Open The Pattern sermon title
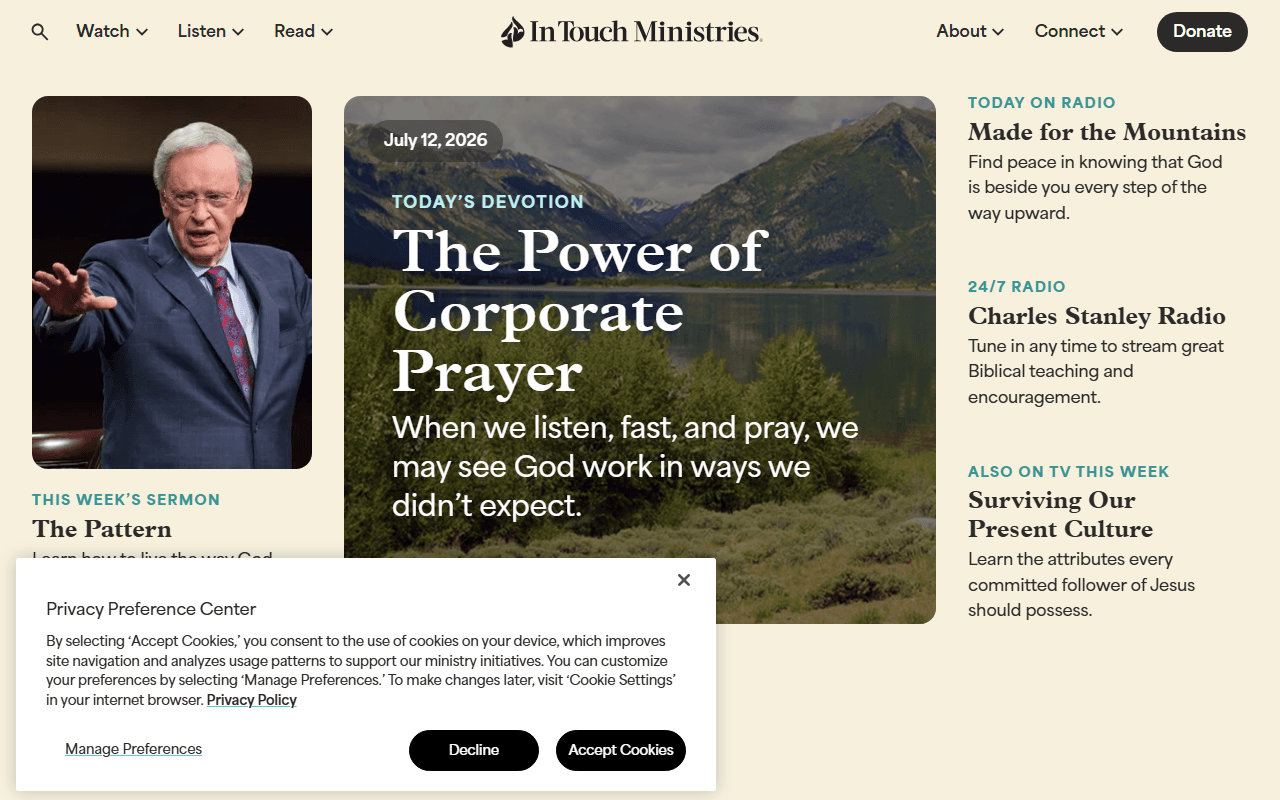 coord(102,529)
